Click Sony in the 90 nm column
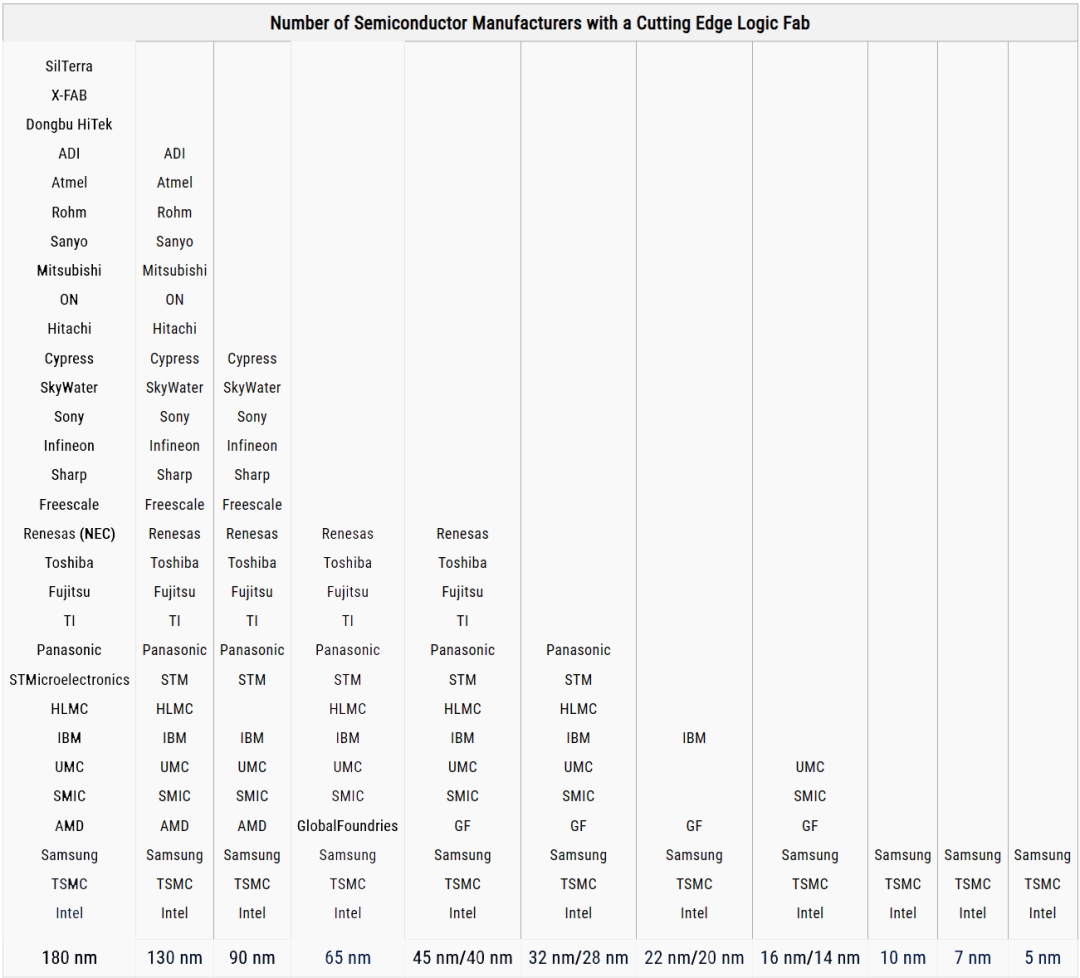The image size is (1080, 978). coord(252,417)
